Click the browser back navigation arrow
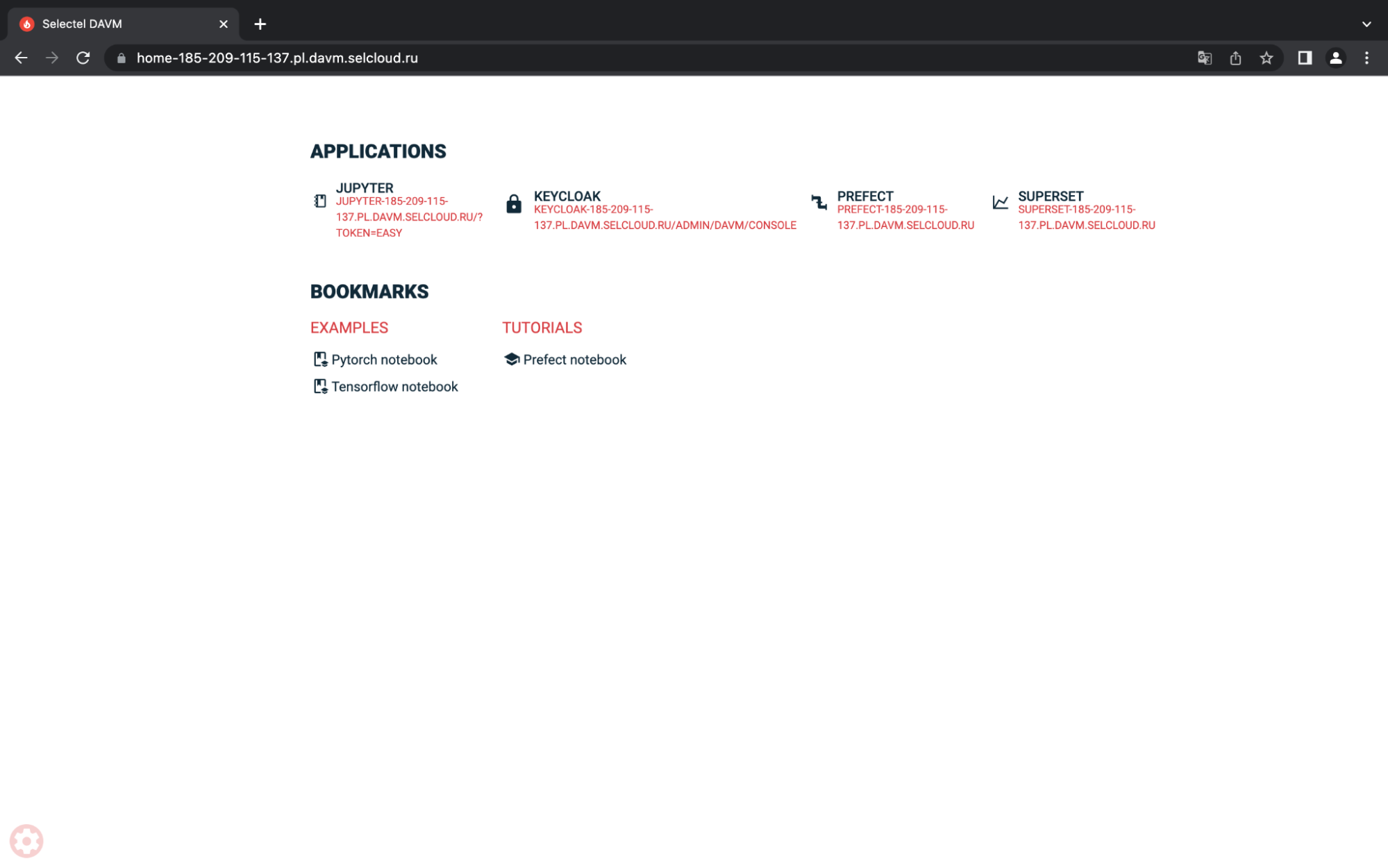 (x=21, y=58)
